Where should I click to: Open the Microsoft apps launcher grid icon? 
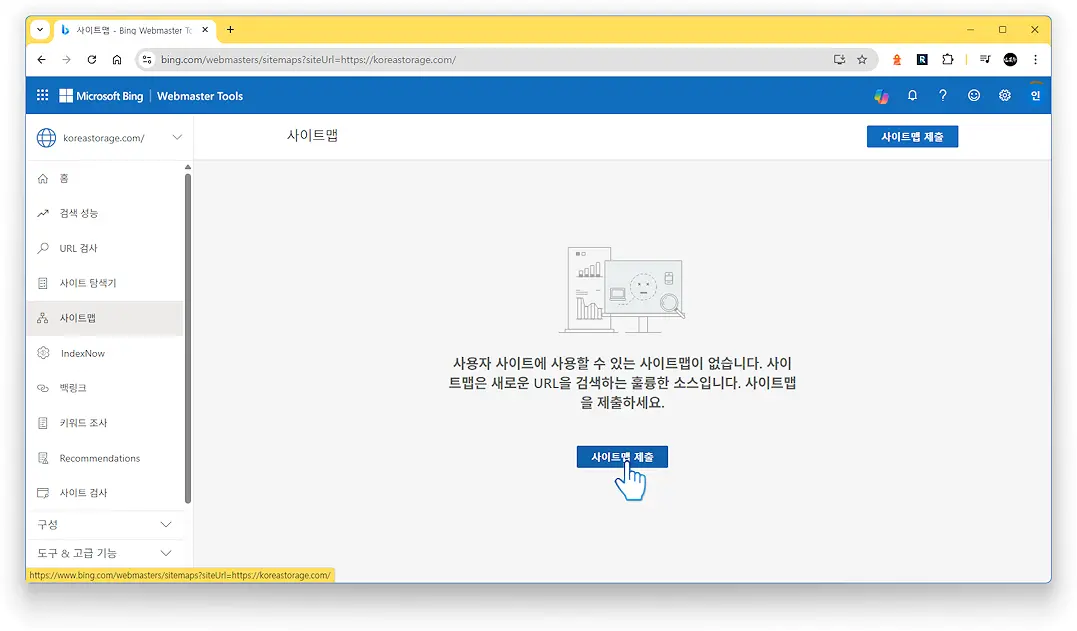point(41,95)
